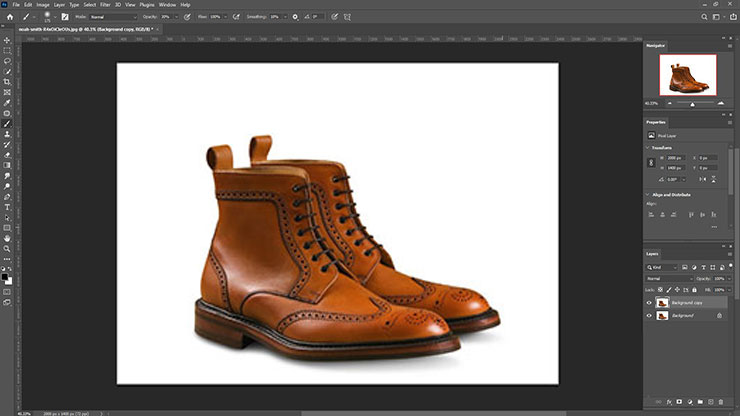This screenshot has width=740, height=416.
Task: Hide the Background copy layer
Action: tap(649, 302)
